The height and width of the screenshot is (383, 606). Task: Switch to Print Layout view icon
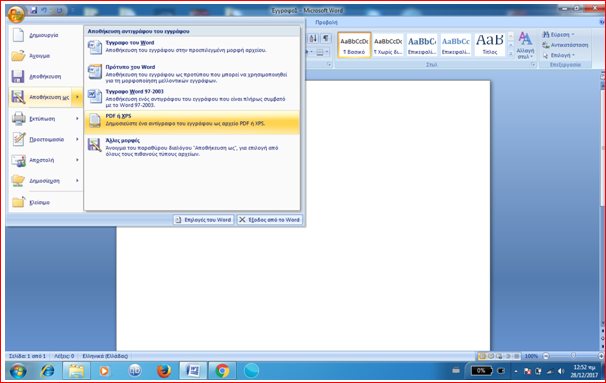482,356
